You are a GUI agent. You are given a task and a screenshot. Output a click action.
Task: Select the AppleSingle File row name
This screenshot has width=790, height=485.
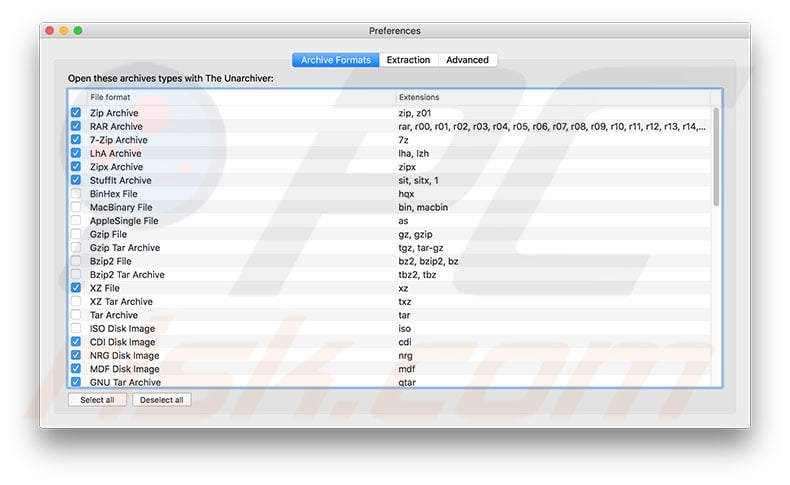point(124,221)
